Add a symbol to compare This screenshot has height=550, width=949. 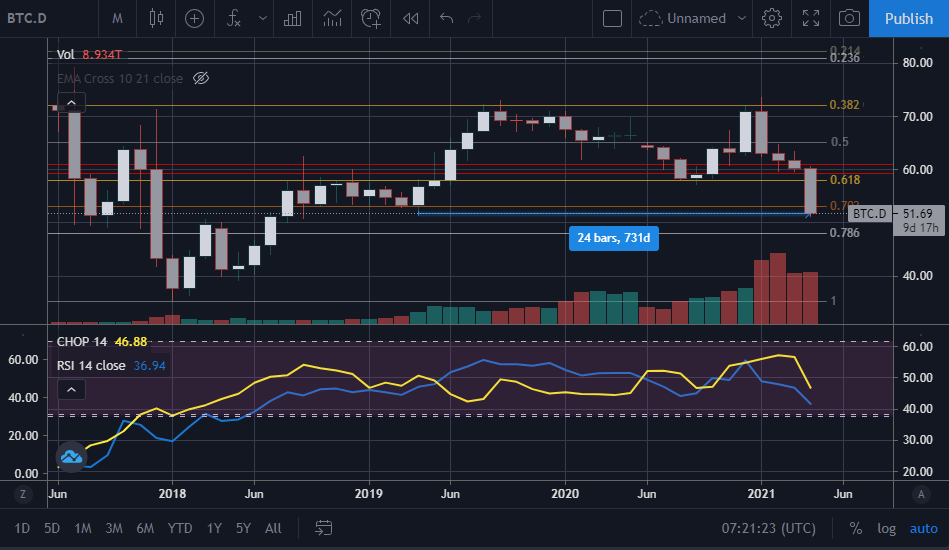tap(194, 18)
